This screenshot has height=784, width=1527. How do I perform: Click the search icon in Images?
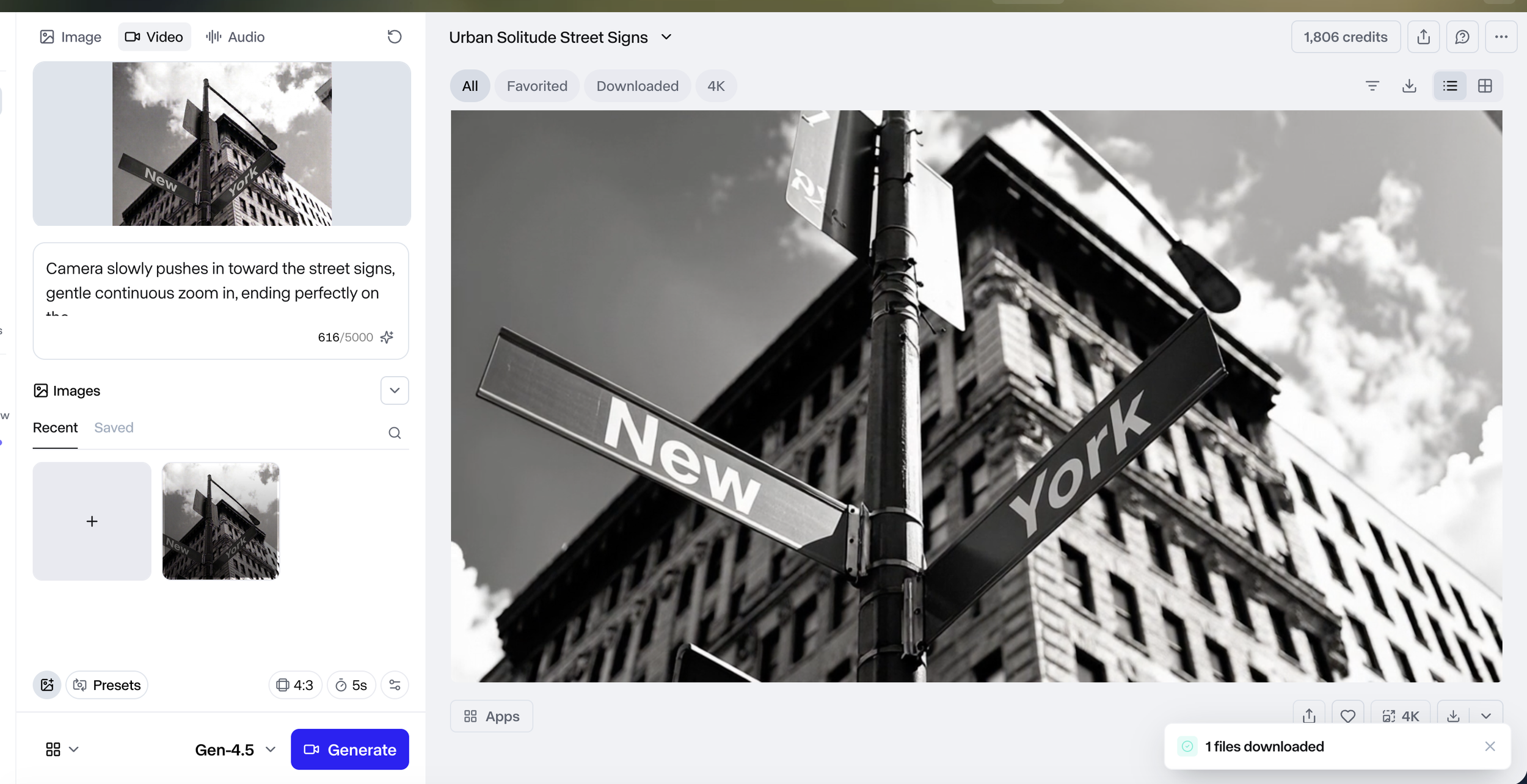(395, 433)
